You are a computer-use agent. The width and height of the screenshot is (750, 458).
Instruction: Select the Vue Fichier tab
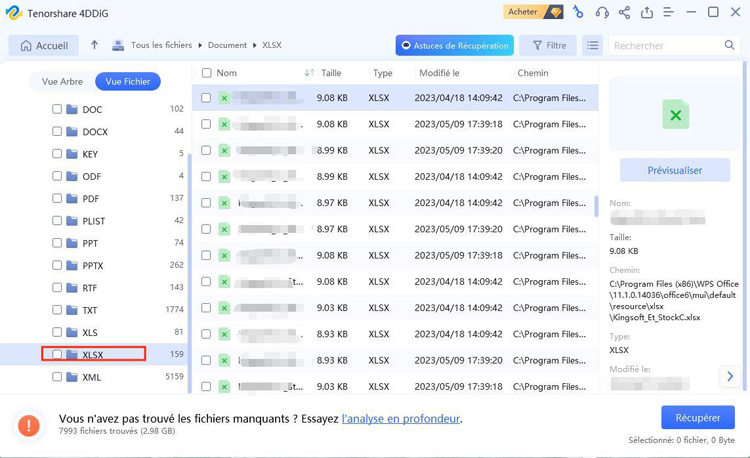[127, 82]
